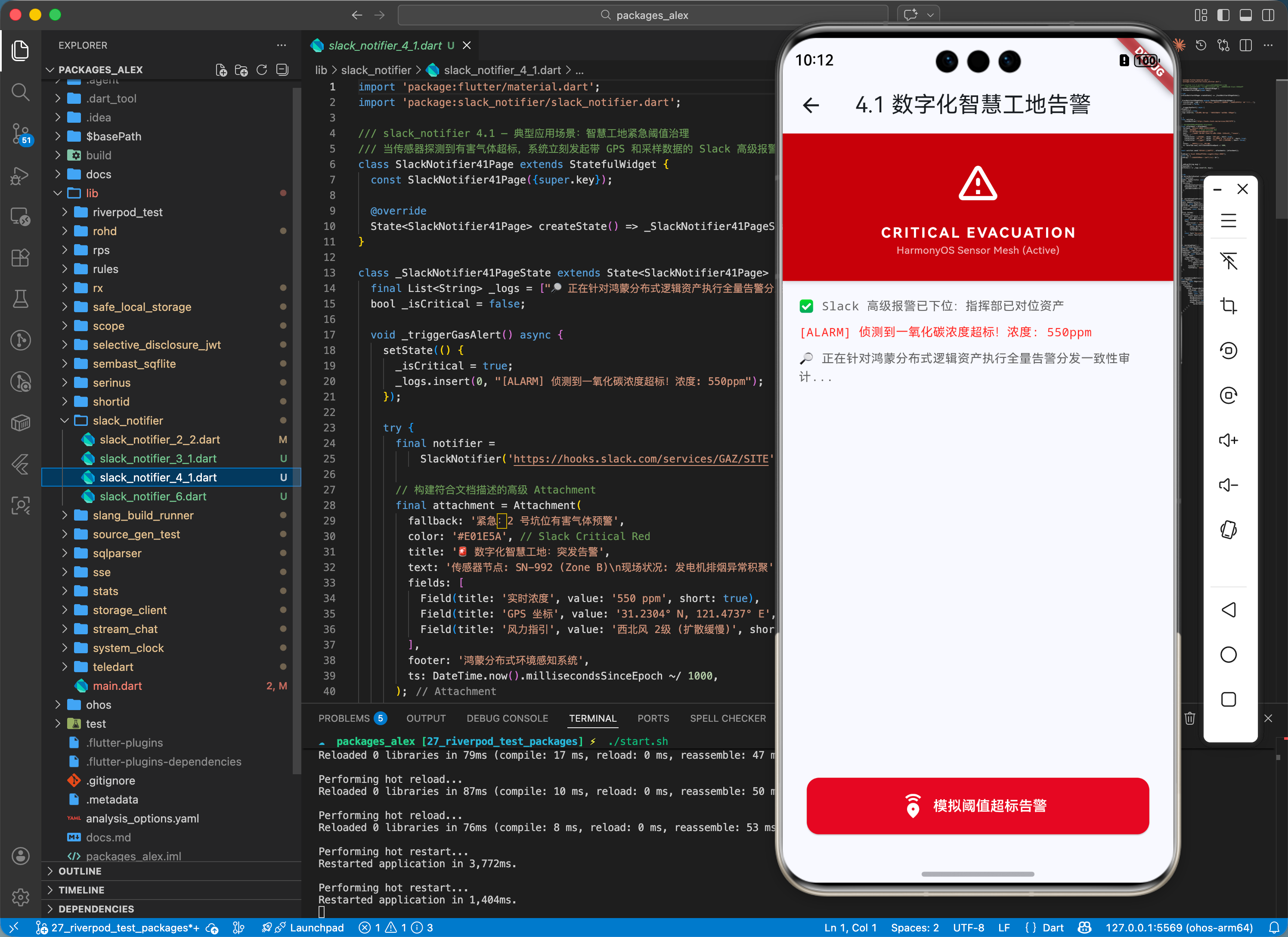Viewport: 1288px width, 937px height.
Task: Expand the OUTLINE section
Action: [x=80, y=871]
